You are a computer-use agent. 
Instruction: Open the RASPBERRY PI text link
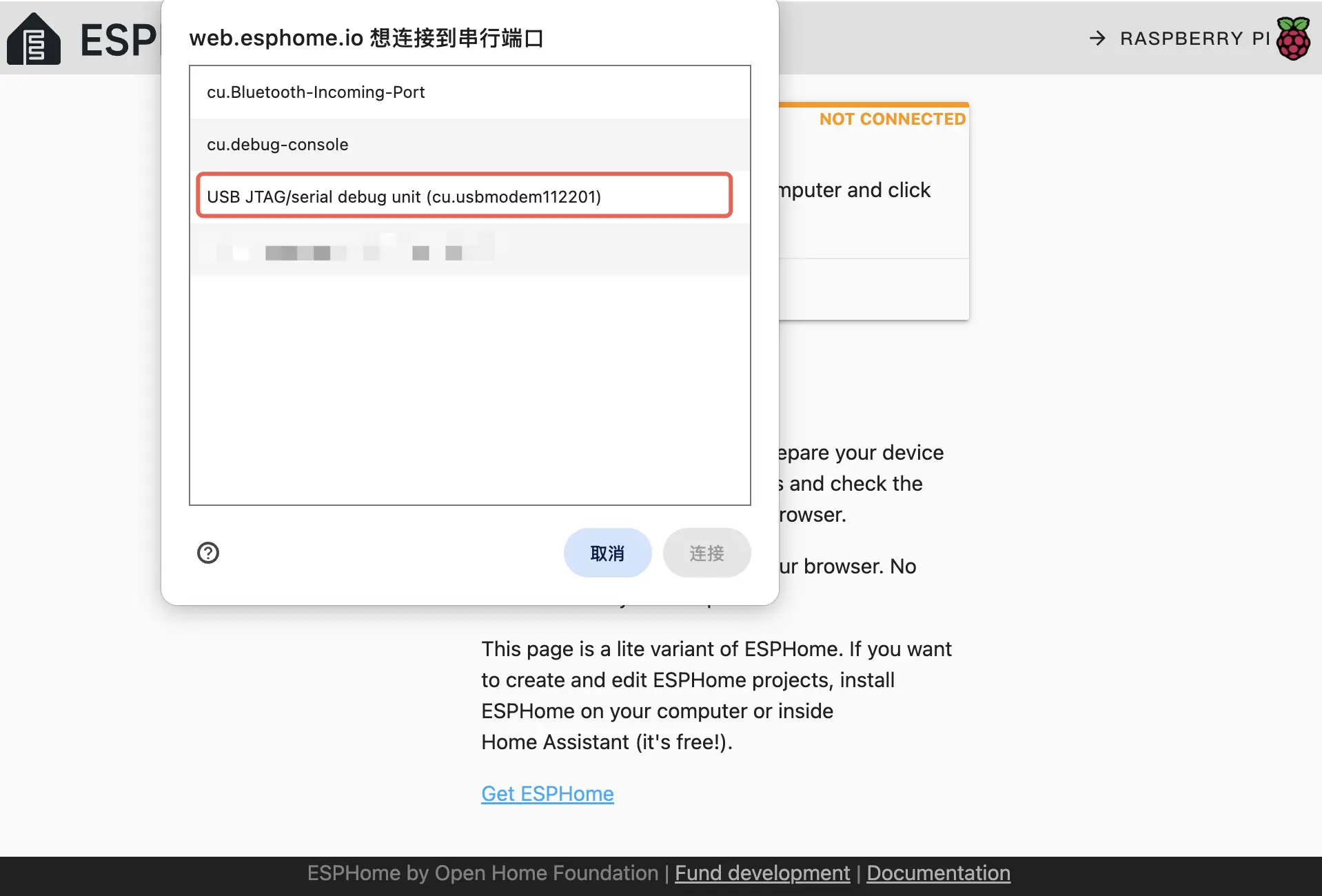1194,39
